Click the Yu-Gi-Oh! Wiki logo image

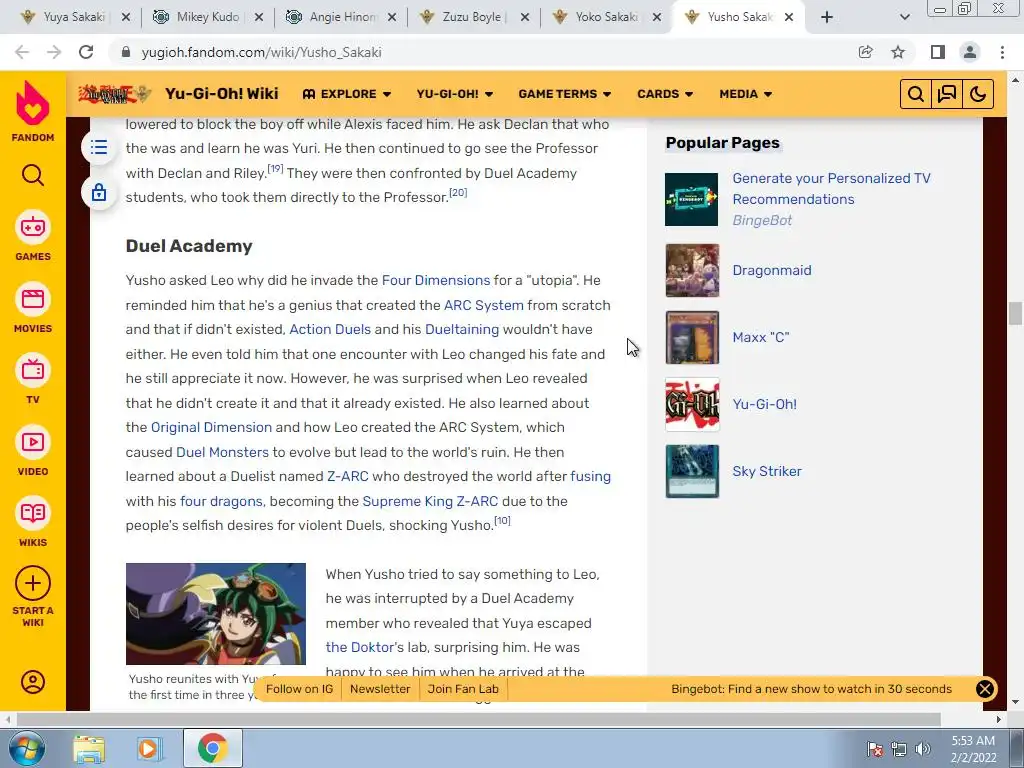pos(115,94)
